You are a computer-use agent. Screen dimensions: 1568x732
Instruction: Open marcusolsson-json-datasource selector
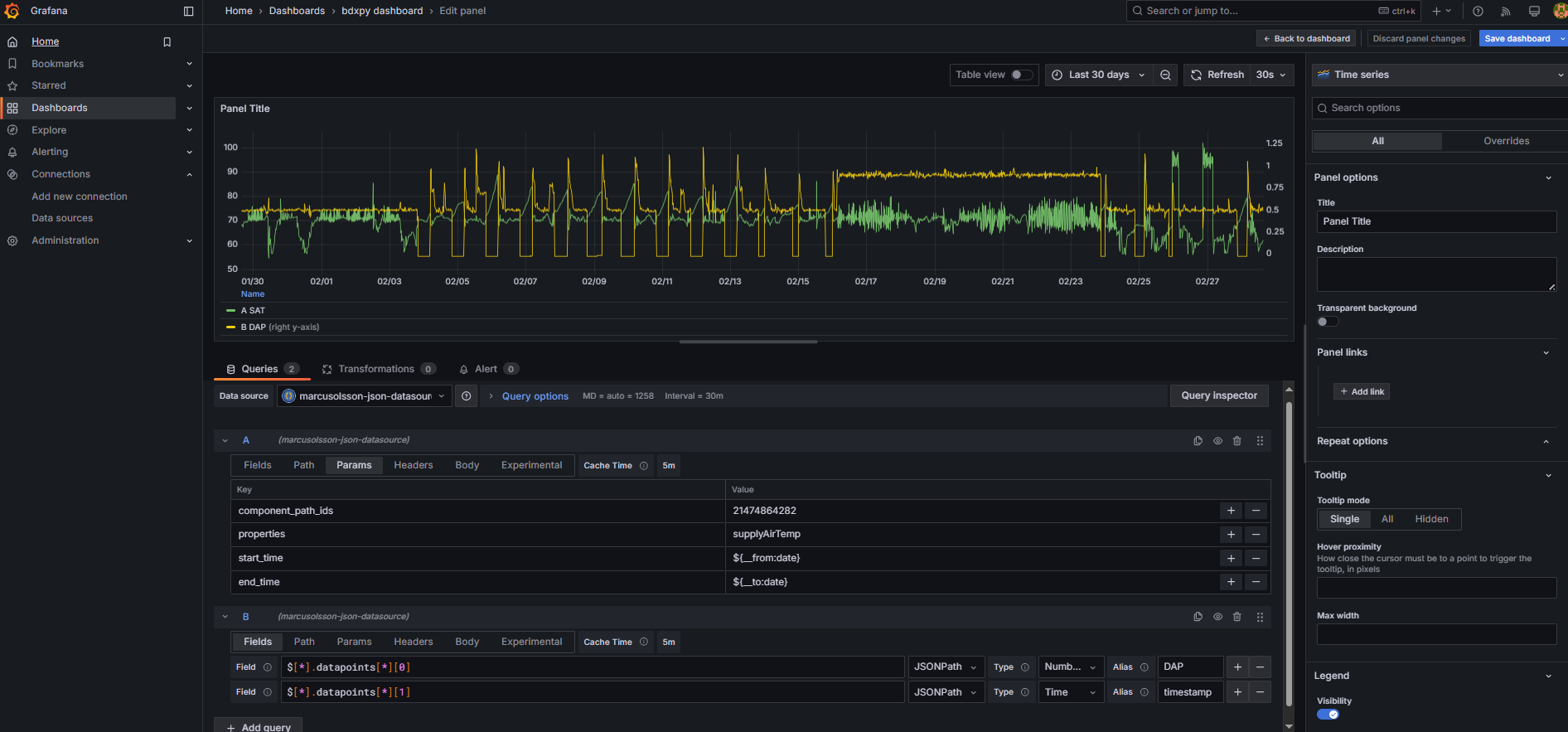365,396
